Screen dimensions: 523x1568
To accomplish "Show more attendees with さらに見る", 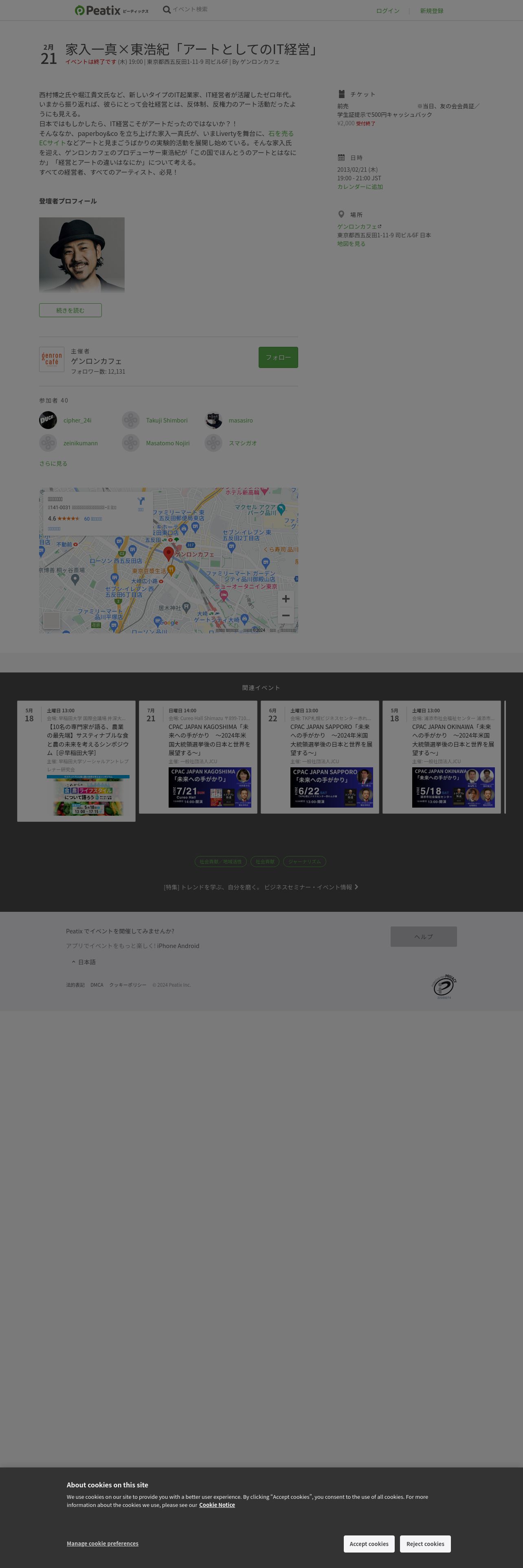I will tap(54, 464).
